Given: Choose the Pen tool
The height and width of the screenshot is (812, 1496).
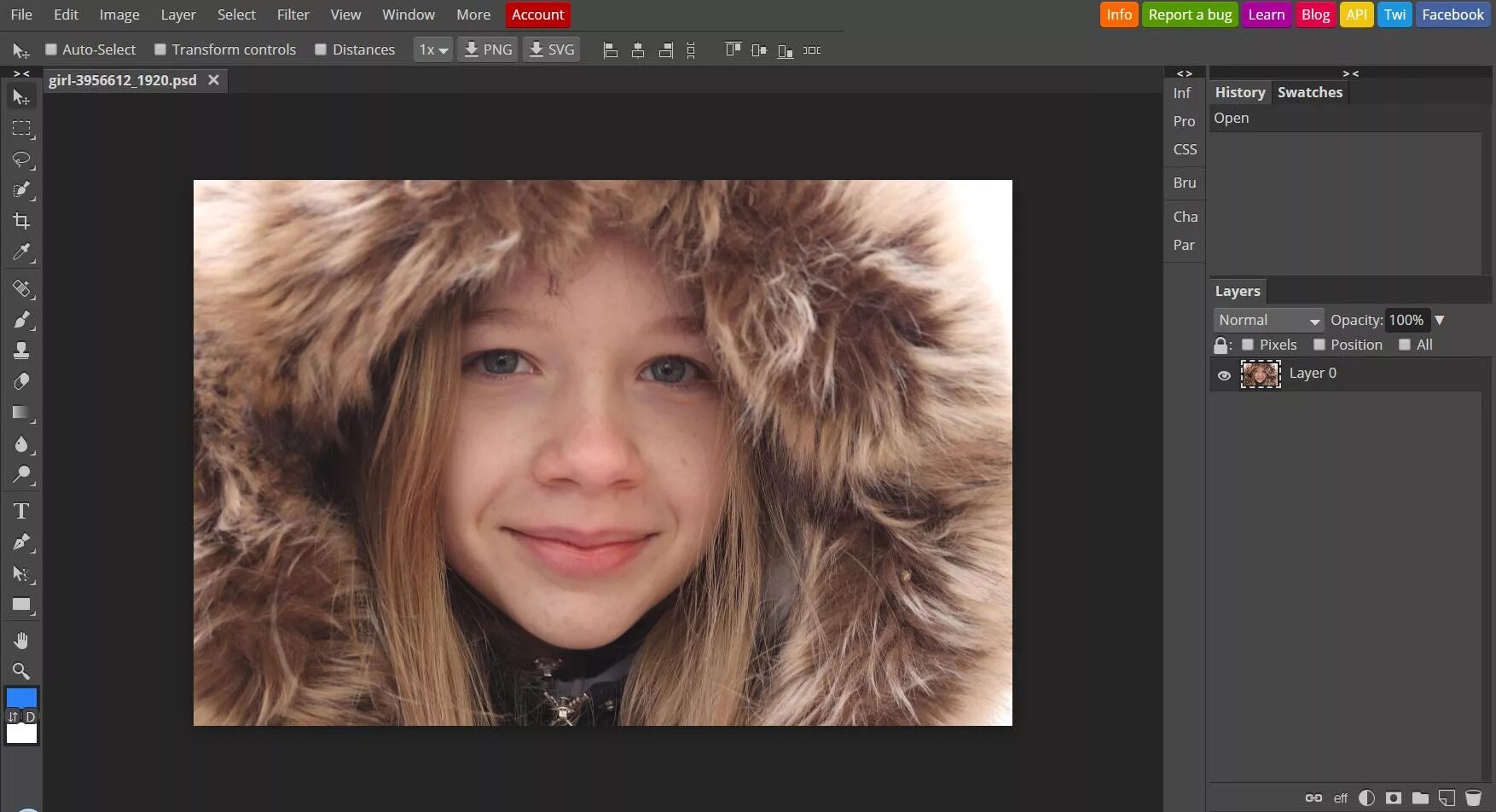Looking at the screenshot, I should 21,542.
